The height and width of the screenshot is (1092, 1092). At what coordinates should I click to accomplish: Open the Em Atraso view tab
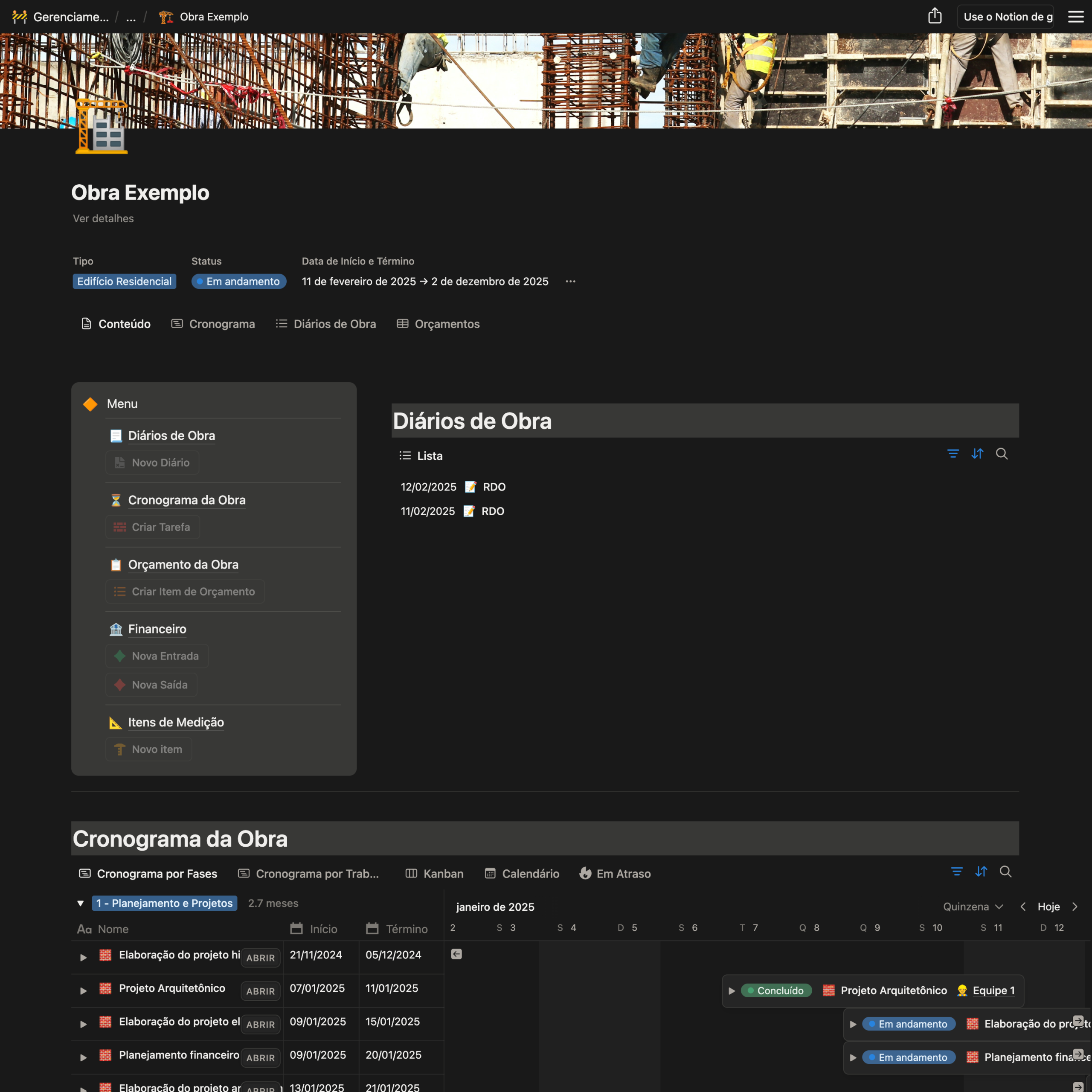coord(615,873)
